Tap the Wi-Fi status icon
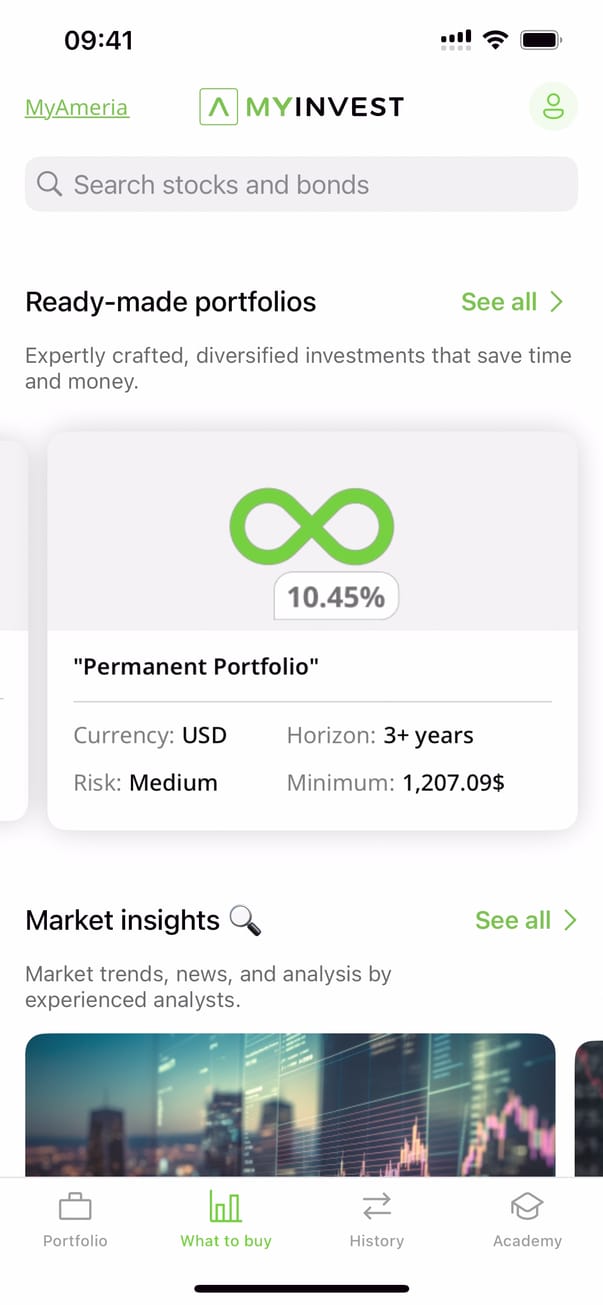This screenshot has width=603, height=1305. [495, 40]
